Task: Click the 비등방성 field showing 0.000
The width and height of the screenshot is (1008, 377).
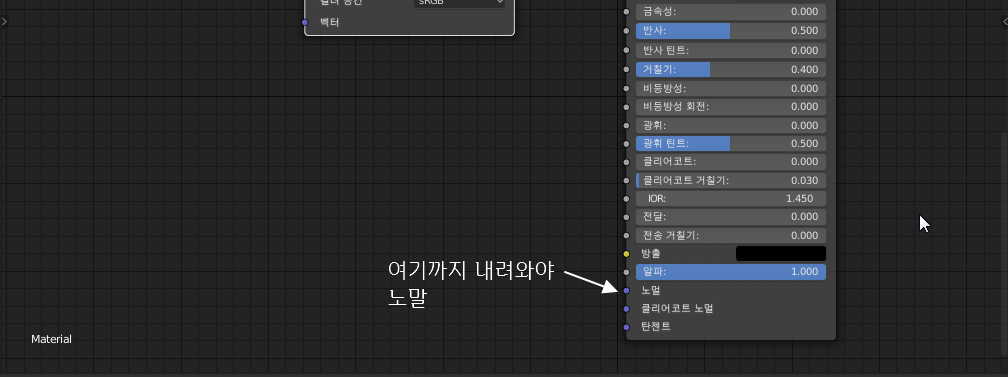Action: [x=731, y=88]
